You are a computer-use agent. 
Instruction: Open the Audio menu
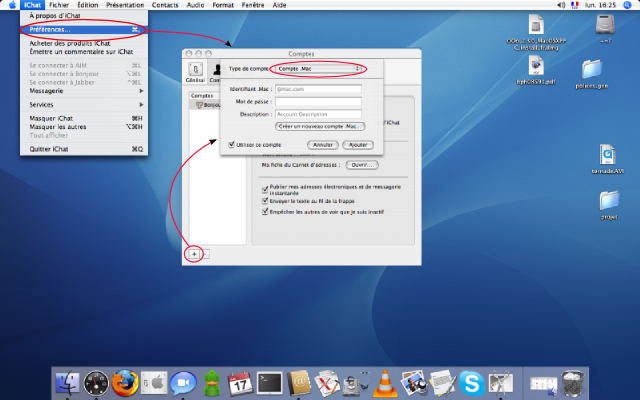[x=195, y=5]
